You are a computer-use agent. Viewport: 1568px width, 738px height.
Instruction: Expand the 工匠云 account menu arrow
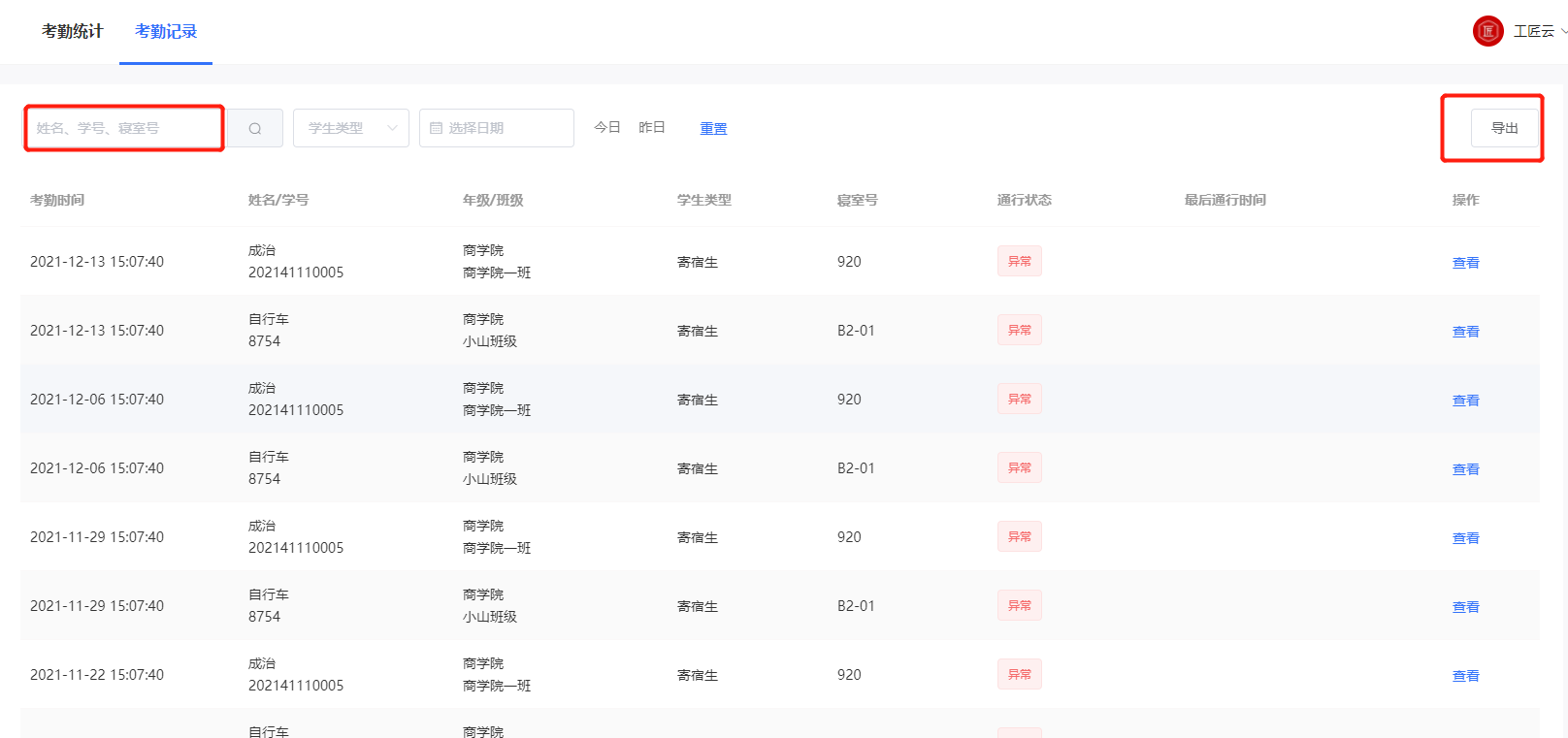pyautogui.click(x=1563, y=31)
